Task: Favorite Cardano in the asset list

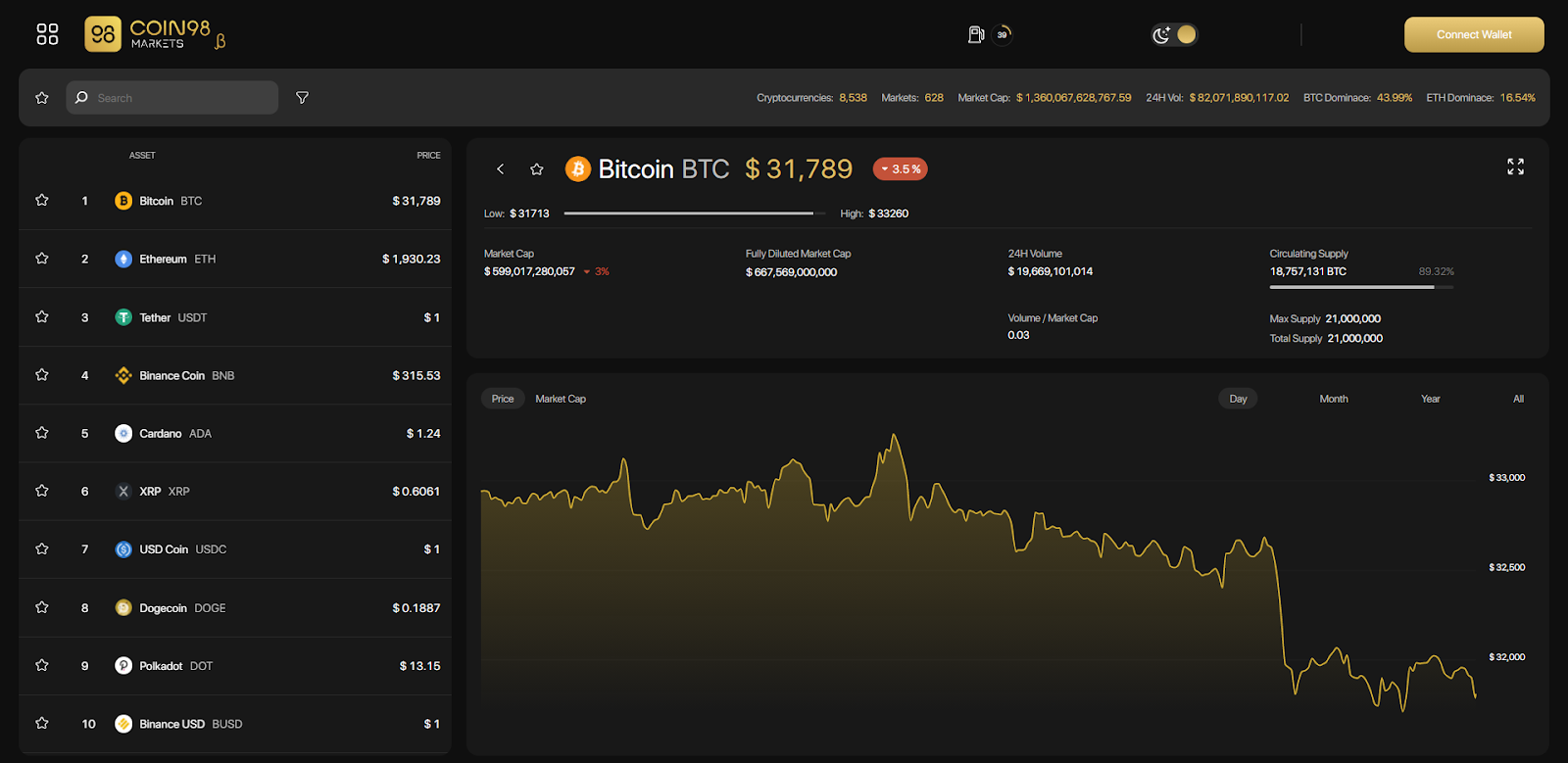Action: click(42, 432)
